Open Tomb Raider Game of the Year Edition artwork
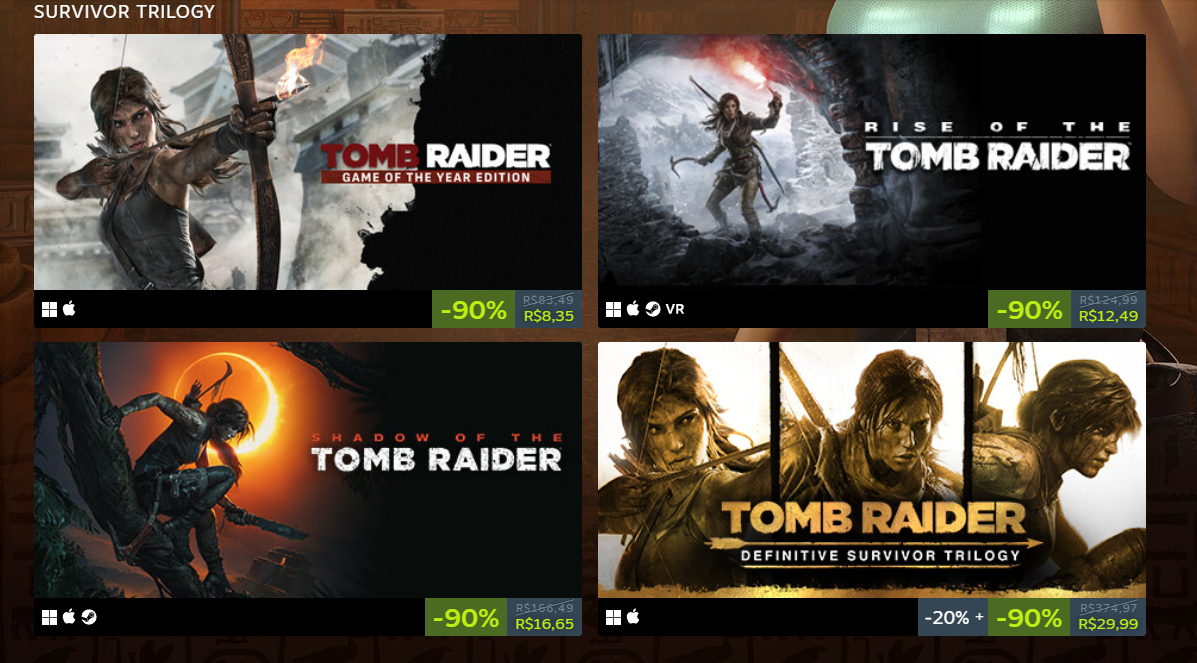 [308, 162]
